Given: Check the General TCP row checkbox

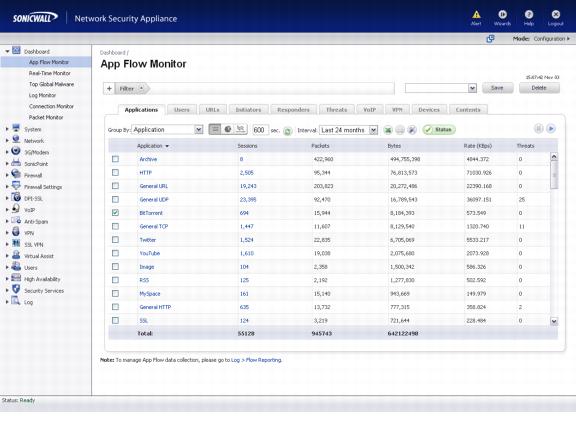Looking at the screenshot, I should [115, 226].
